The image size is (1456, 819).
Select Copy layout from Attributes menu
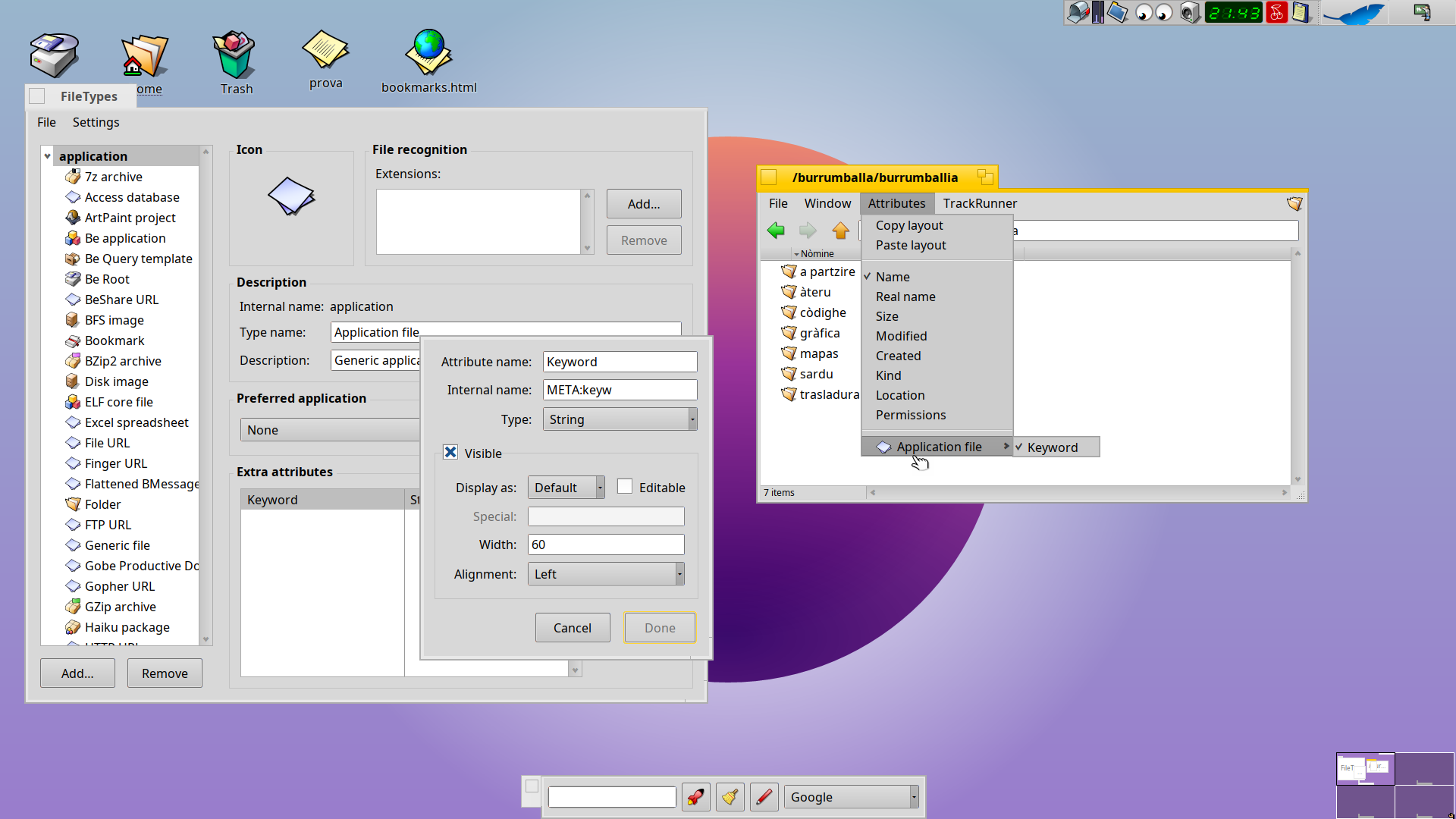[x=908, y=225]
